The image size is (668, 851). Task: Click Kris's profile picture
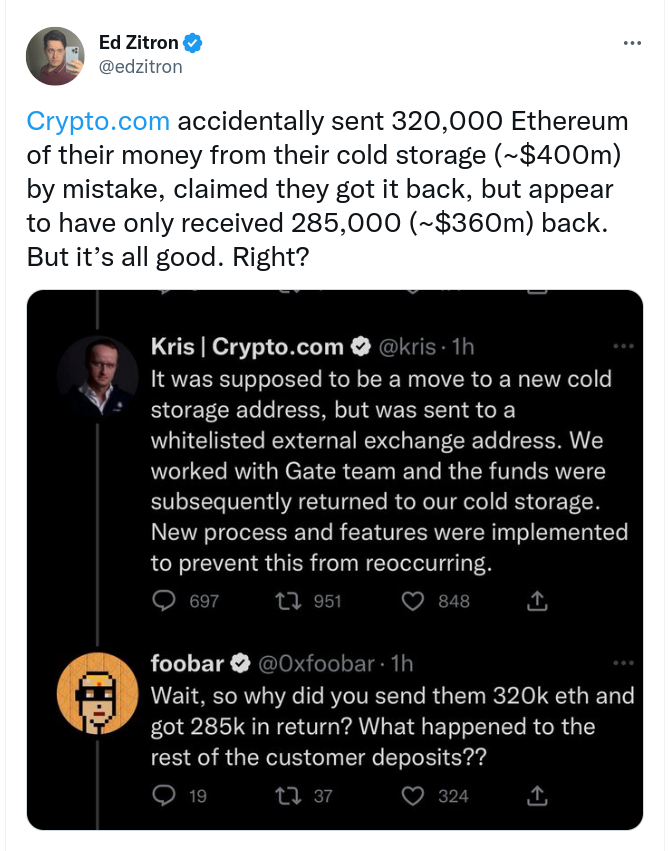(96, 377)
